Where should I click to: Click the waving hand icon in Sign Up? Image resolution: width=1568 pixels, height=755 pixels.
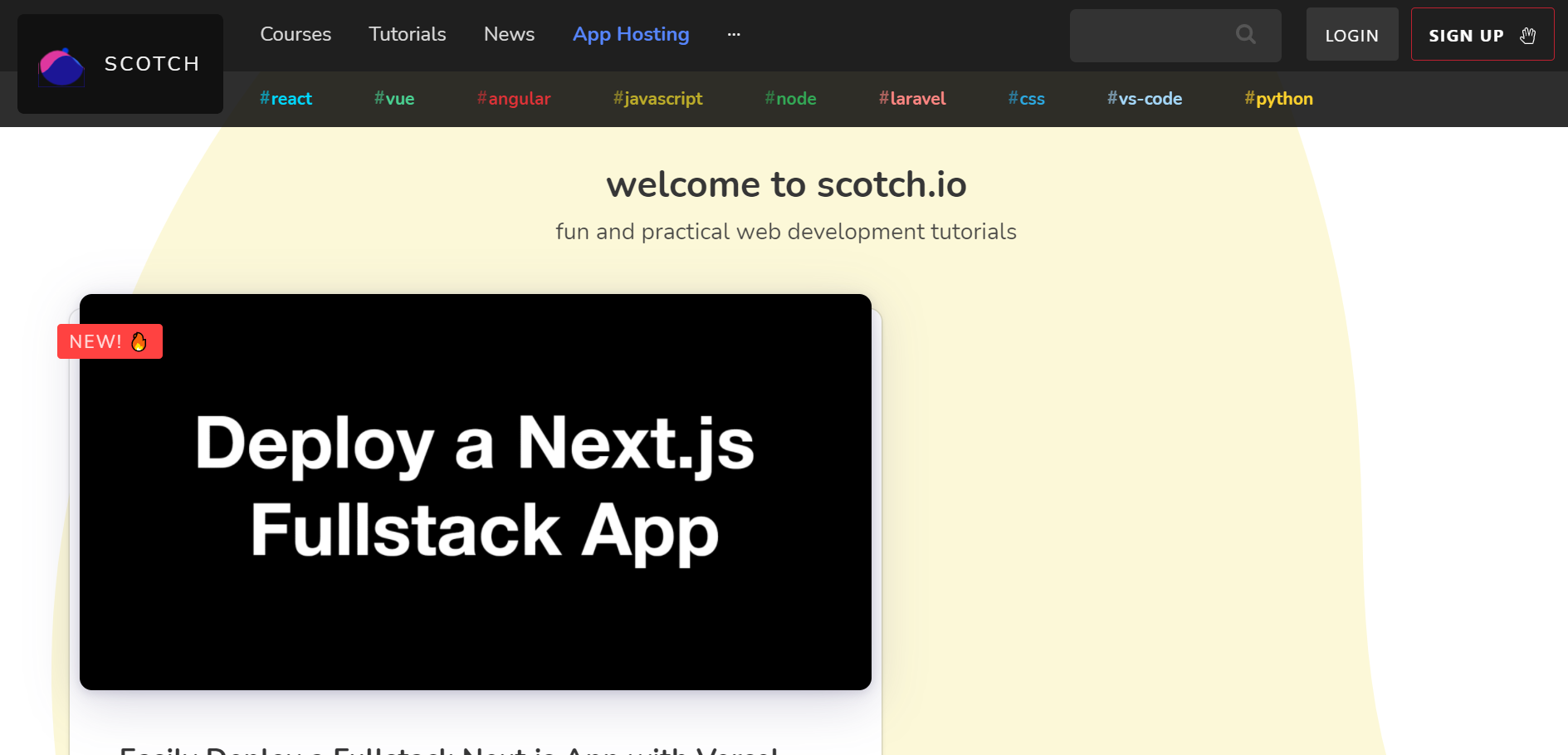click(1527, 36)
